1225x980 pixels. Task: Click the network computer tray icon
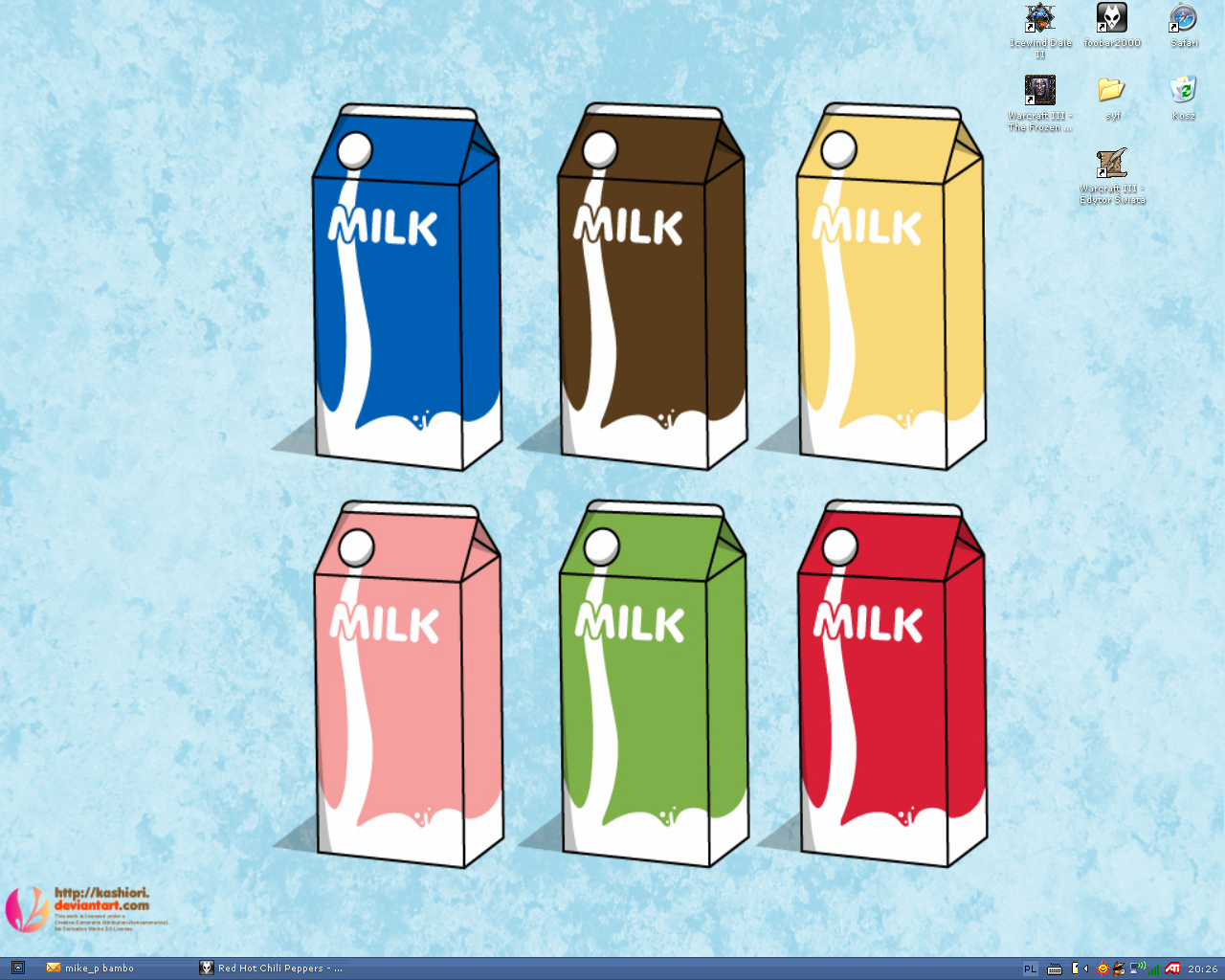(x=1136, y=969)
